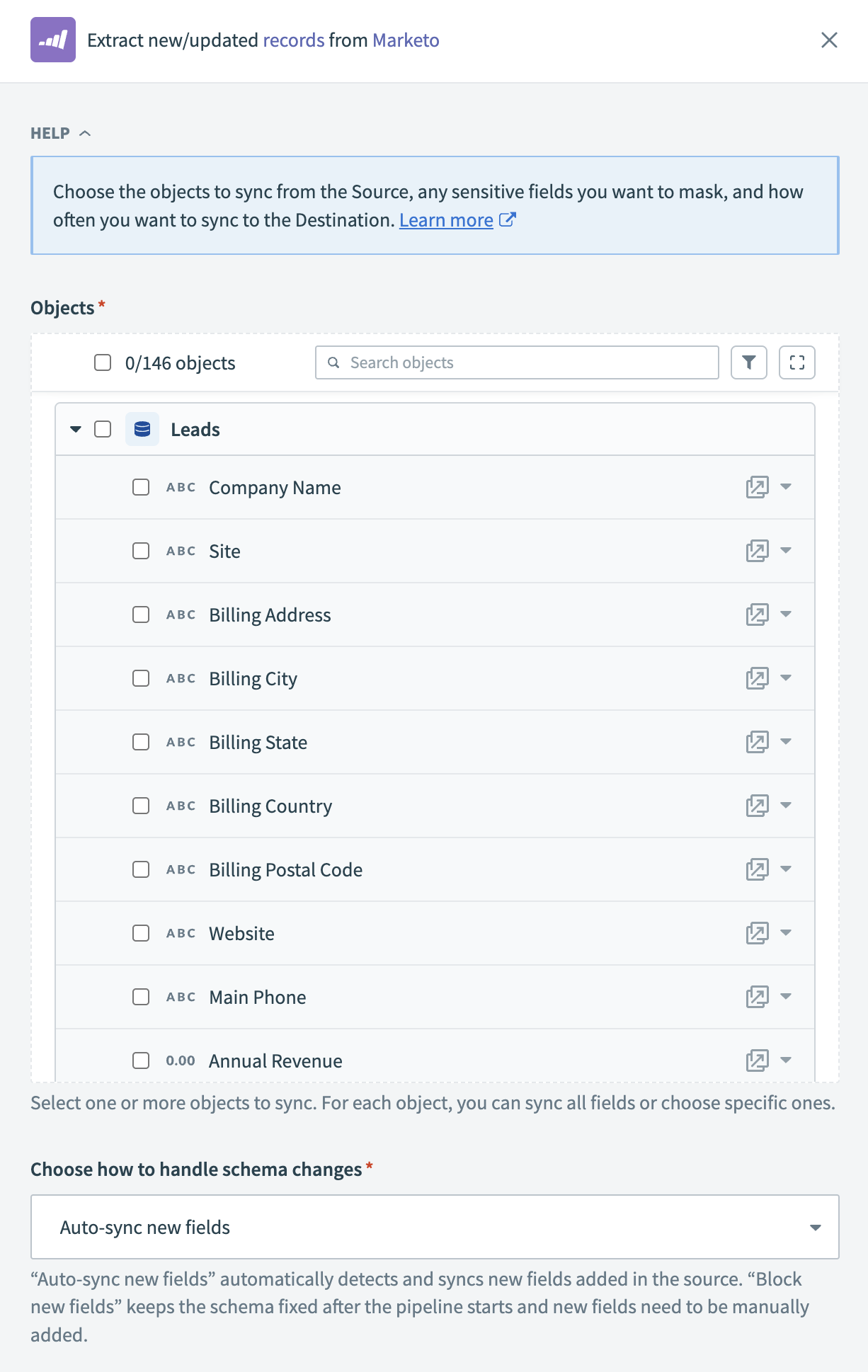
Task: Click the Leads database icon
Action: coord(142,429)
